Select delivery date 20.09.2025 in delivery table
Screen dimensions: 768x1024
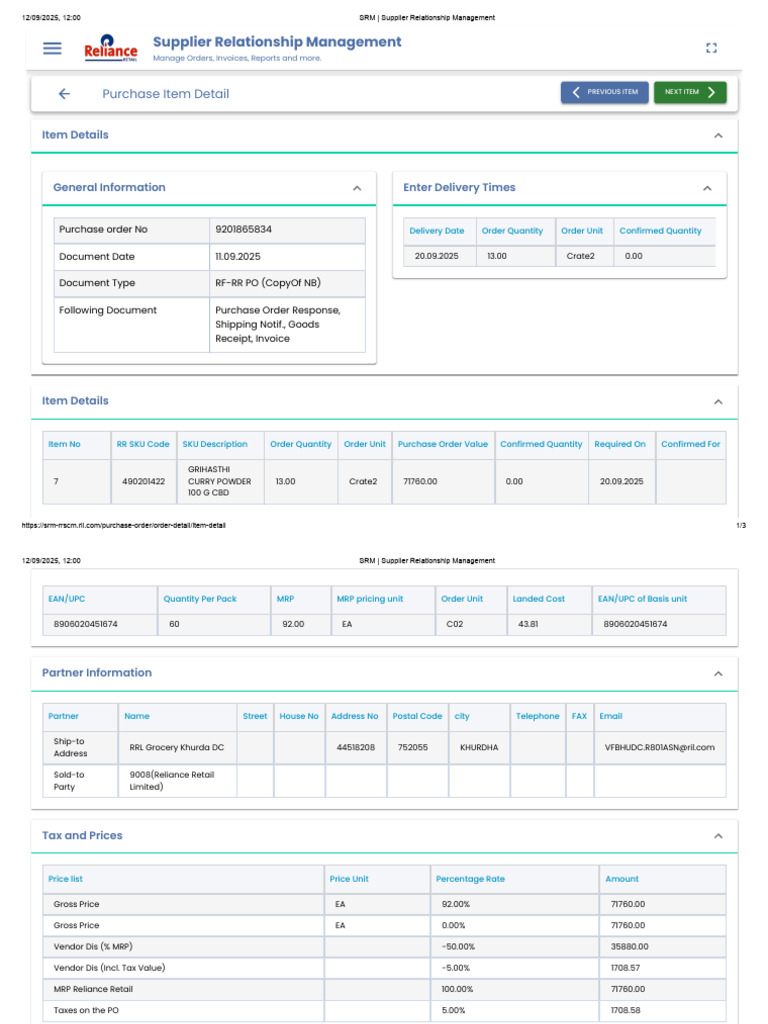(436, 256)
